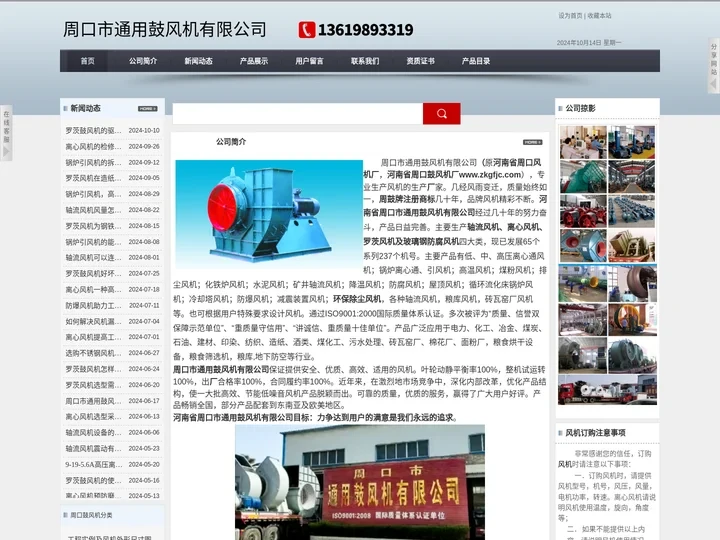The width and height of the screenshot is (720, 540).
Task: Click MORE button beside 公司简介 heading
Action: pos(533,142)
